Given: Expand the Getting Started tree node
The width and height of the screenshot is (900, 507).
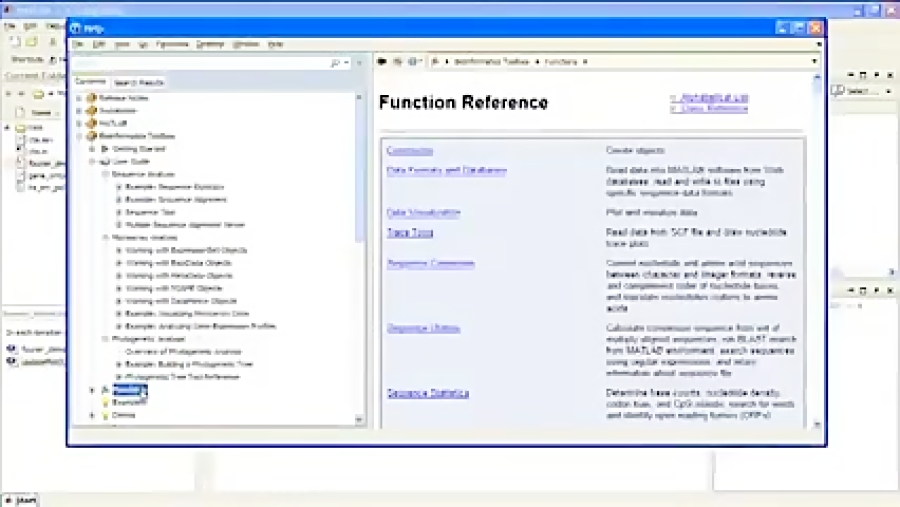Looking at the screenshot, I should (92, 149).
